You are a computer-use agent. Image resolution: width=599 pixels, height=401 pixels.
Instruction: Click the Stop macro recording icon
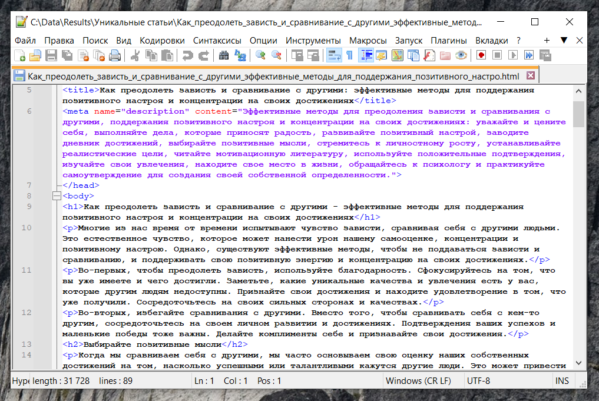(497, 56)
